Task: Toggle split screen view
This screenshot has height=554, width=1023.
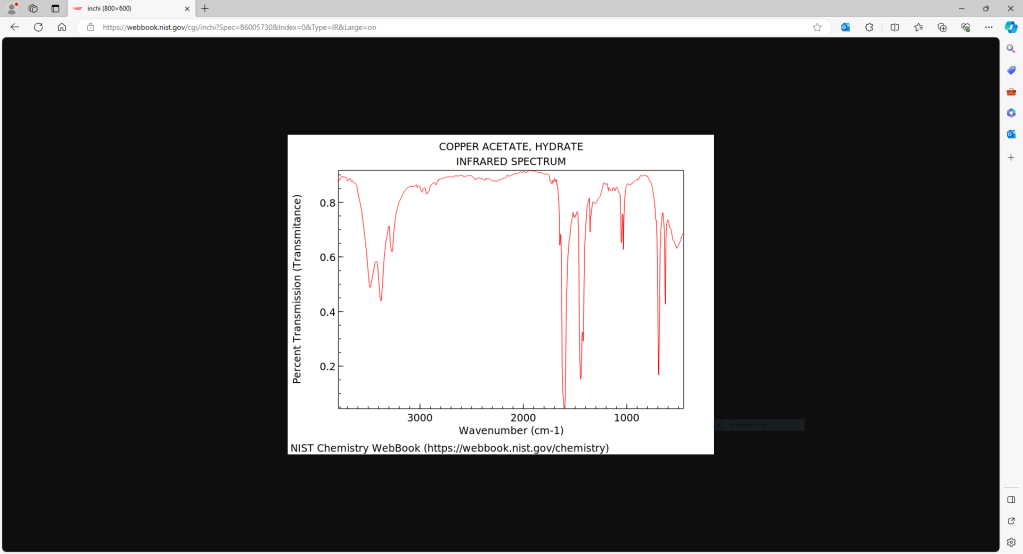Action: 894,27
